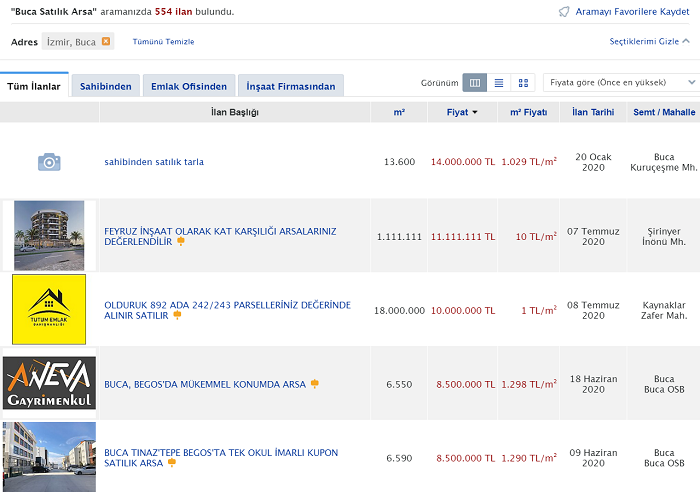
Task: Select the column table view toggle
Action: point(475,83)
